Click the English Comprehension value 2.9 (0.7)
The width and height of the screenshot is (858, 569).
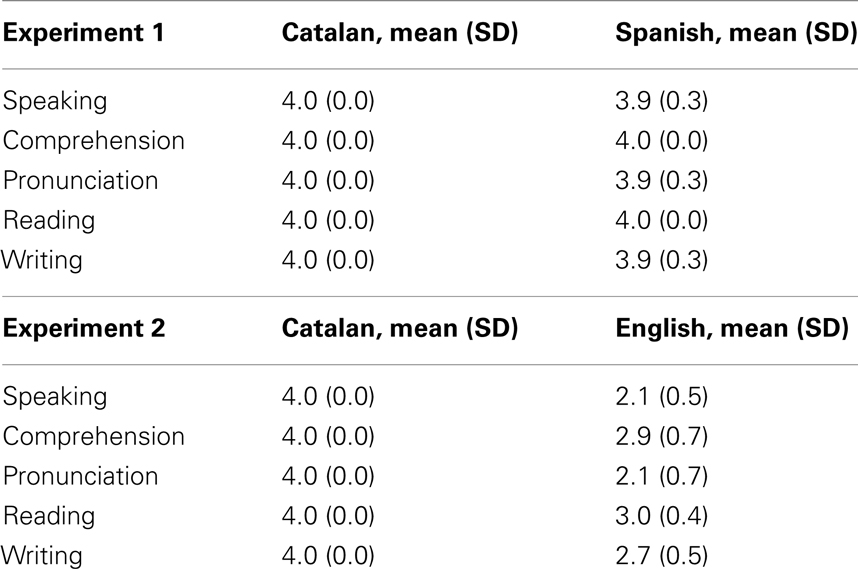pos(661,437)
